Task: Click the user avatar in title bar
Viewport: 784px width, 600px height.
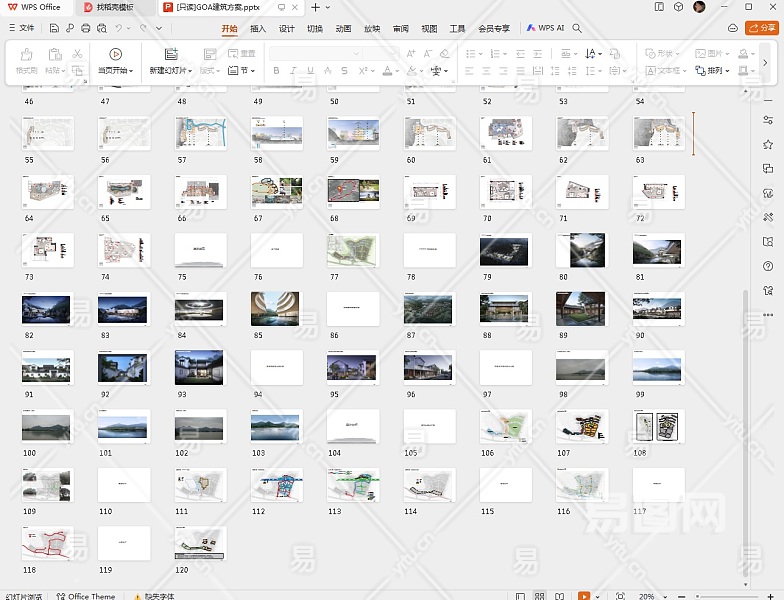Action: [x=699, y=7]
